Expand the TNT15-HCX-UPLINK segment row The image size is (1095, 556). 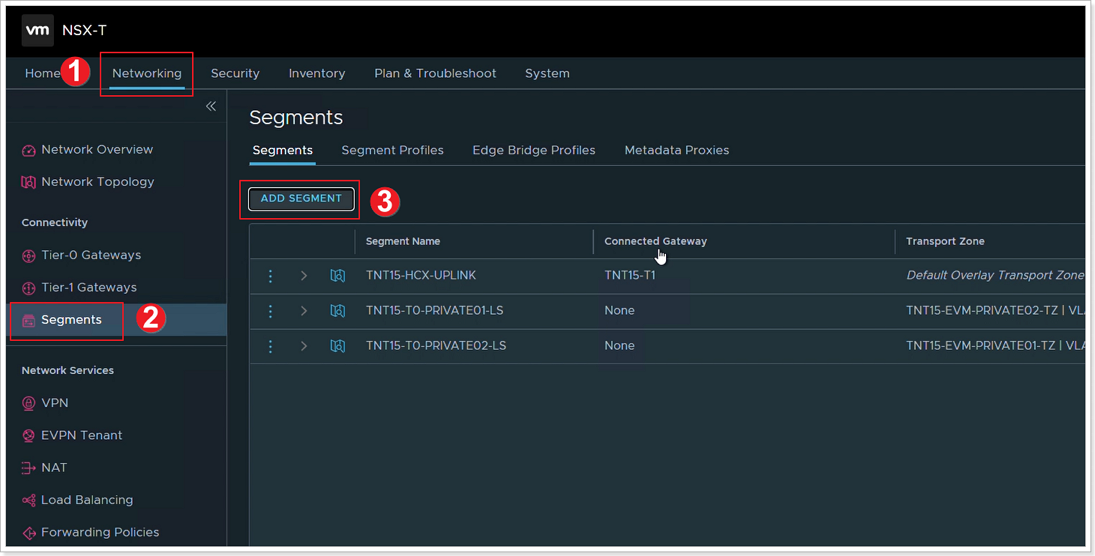(304, 276)
